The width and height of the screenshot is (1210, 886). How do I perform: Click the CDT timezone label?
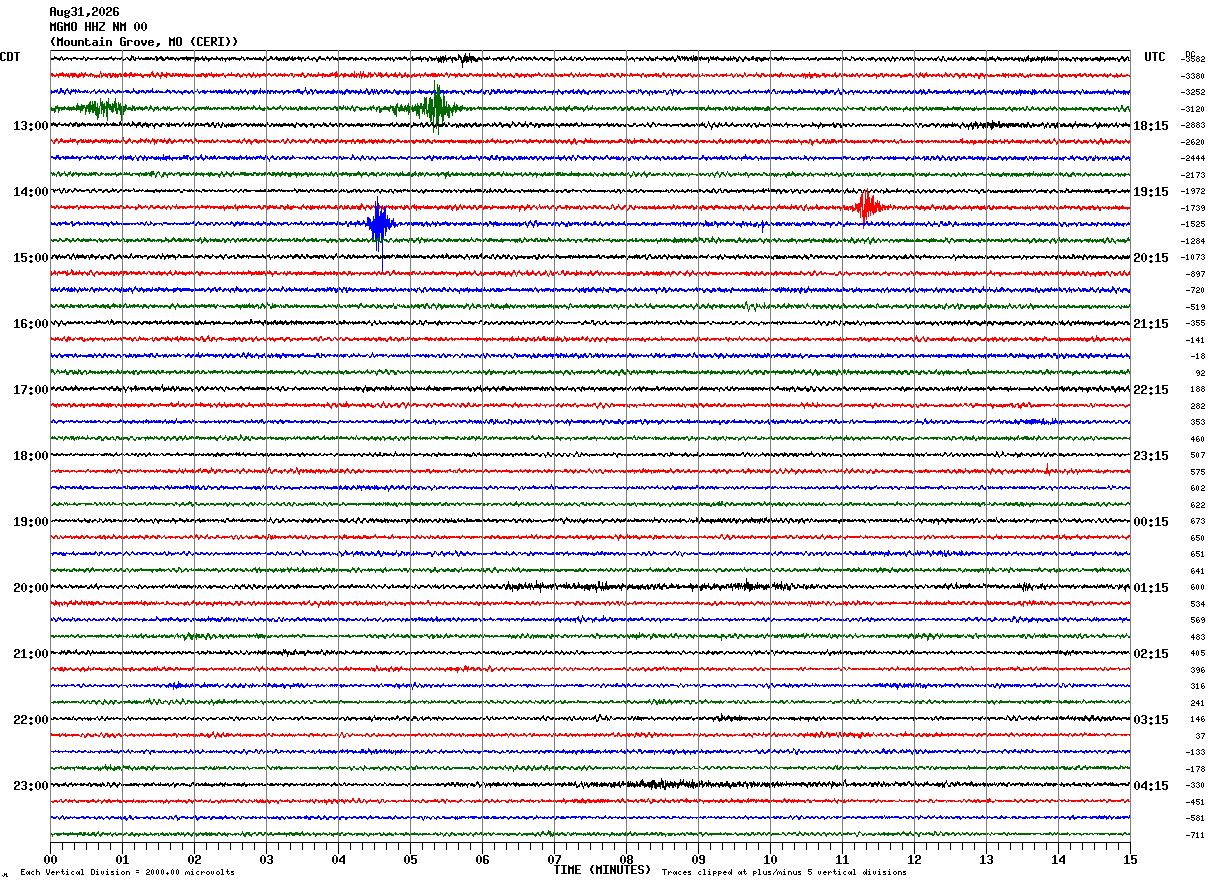click(10, 57)
